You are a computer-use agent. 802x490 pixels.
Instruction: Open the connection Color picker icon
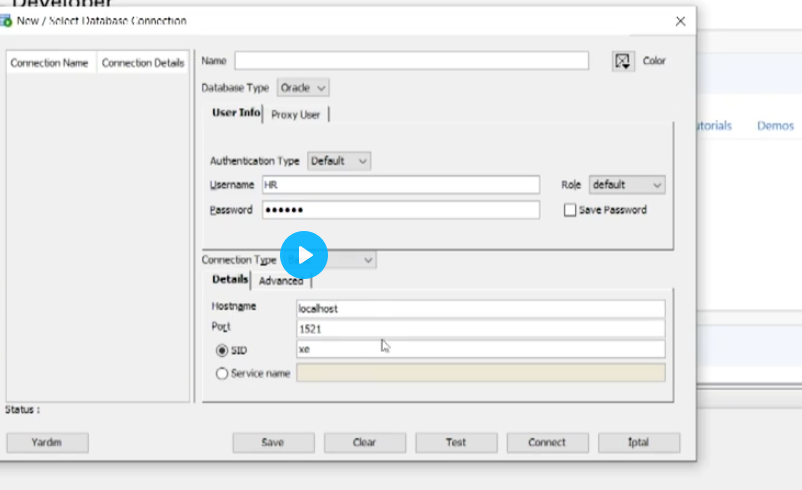tap(623, 61)
